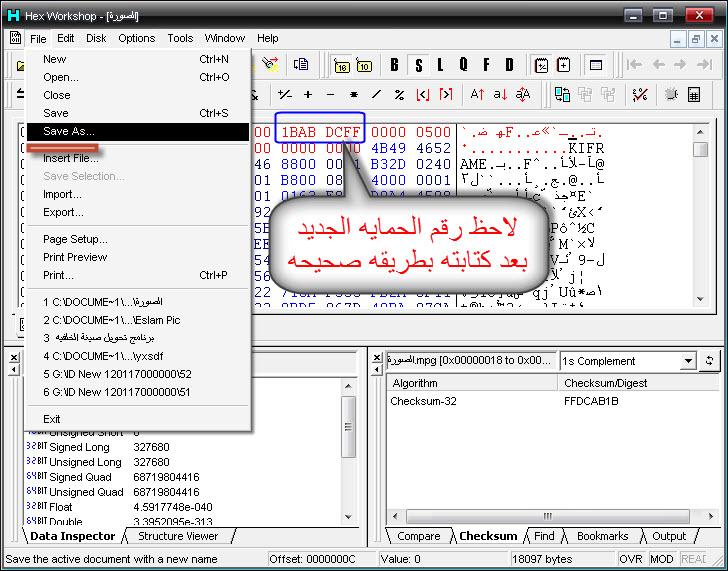
Task: Click the add (+) operation icon
Action: tap(308, 95)
